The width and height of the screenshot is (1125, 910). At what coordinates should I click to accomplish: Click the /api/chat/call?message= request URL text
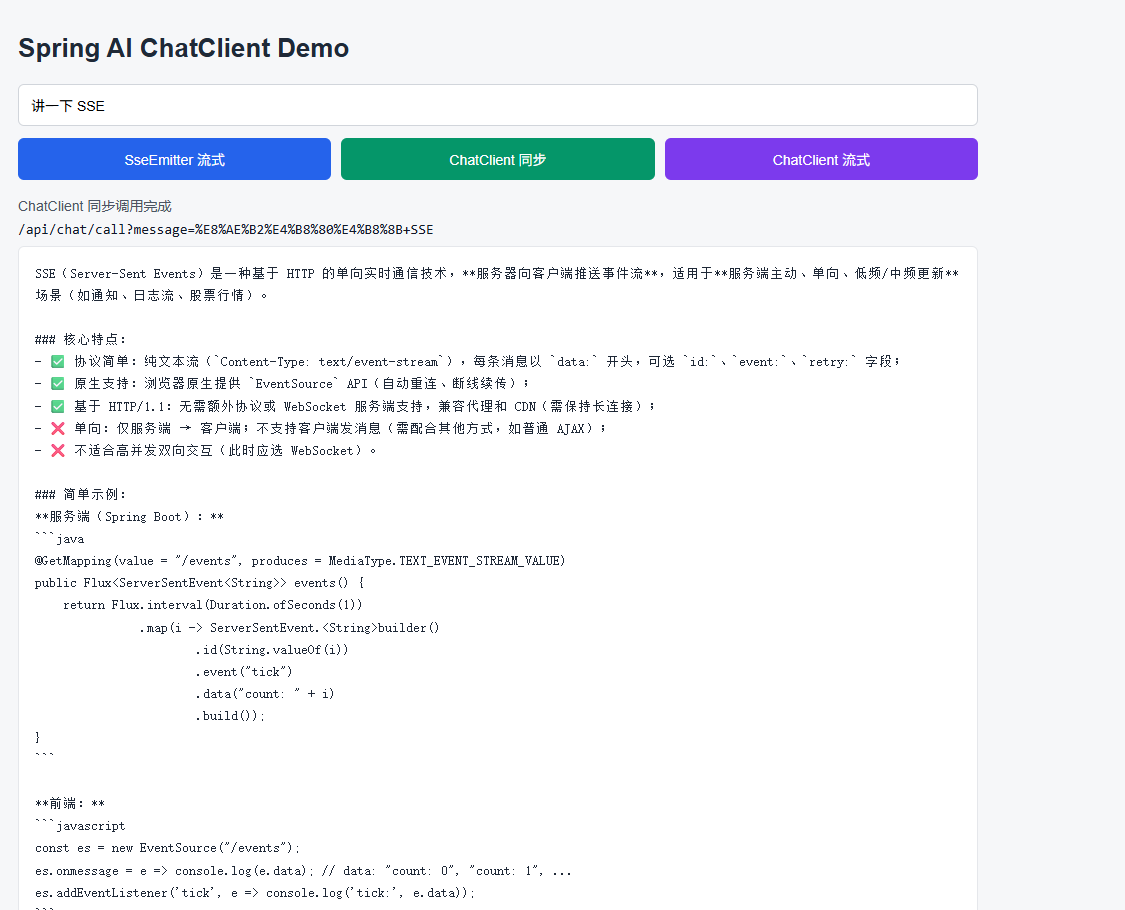225,230
